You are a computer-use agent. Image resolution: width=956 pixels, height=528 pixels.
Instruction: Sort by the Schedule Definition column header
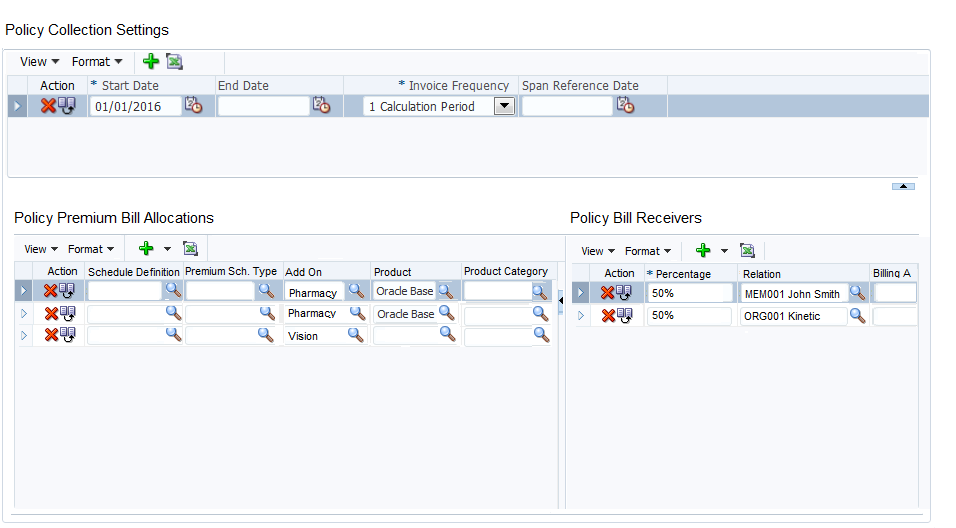coord(134,272)
